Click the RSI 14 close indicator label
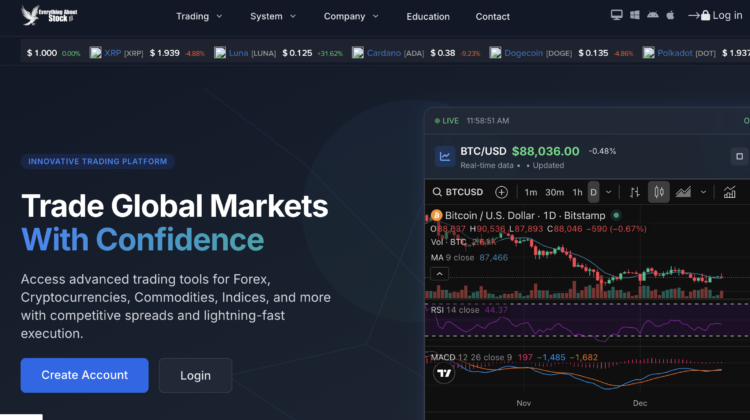 [455, 310]
